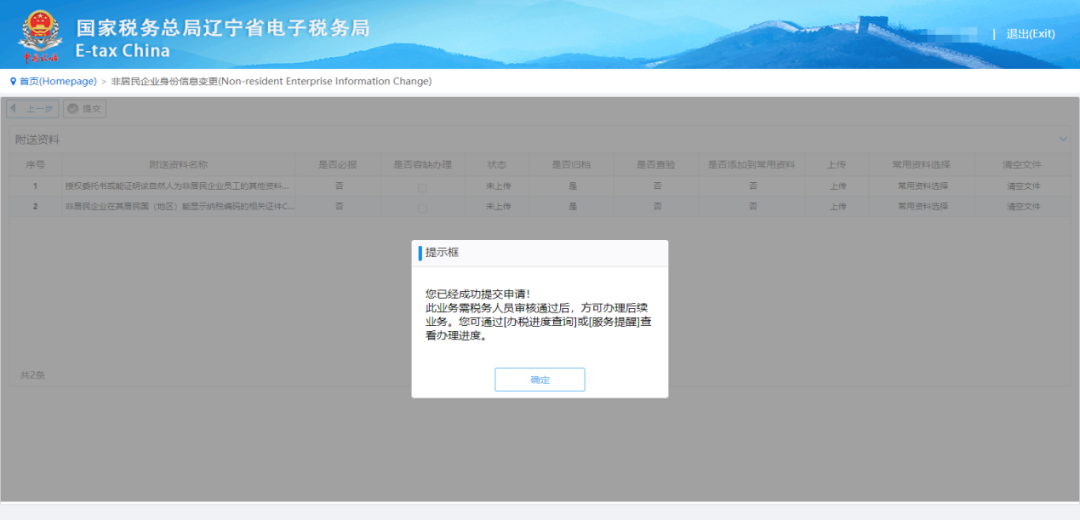Viewport: 1080px width, 520px height.
Task: Click the 提示框 dialog title bar
Action: pyautogui.click(x=539, y=253)
